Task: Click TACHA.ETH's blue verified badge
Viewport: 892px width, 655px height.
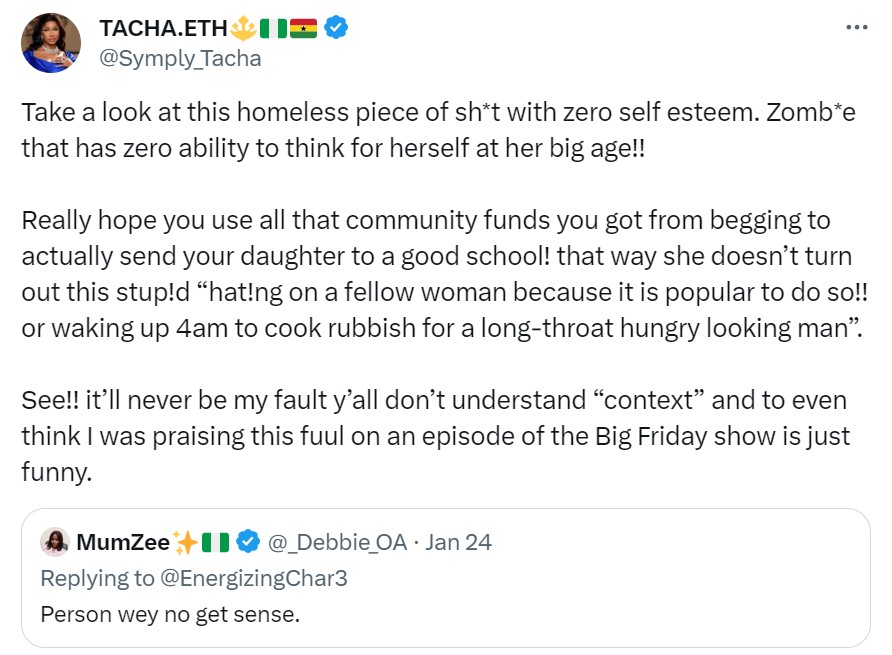Action: [x=337, y=29]
